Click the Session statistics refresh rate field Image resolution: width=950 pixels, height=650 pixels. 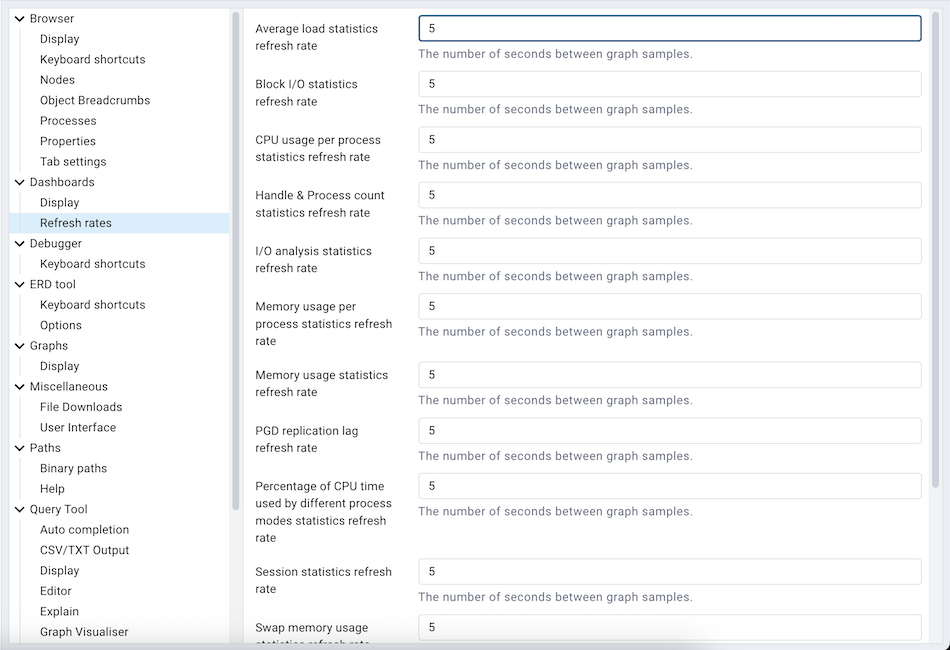670,571
